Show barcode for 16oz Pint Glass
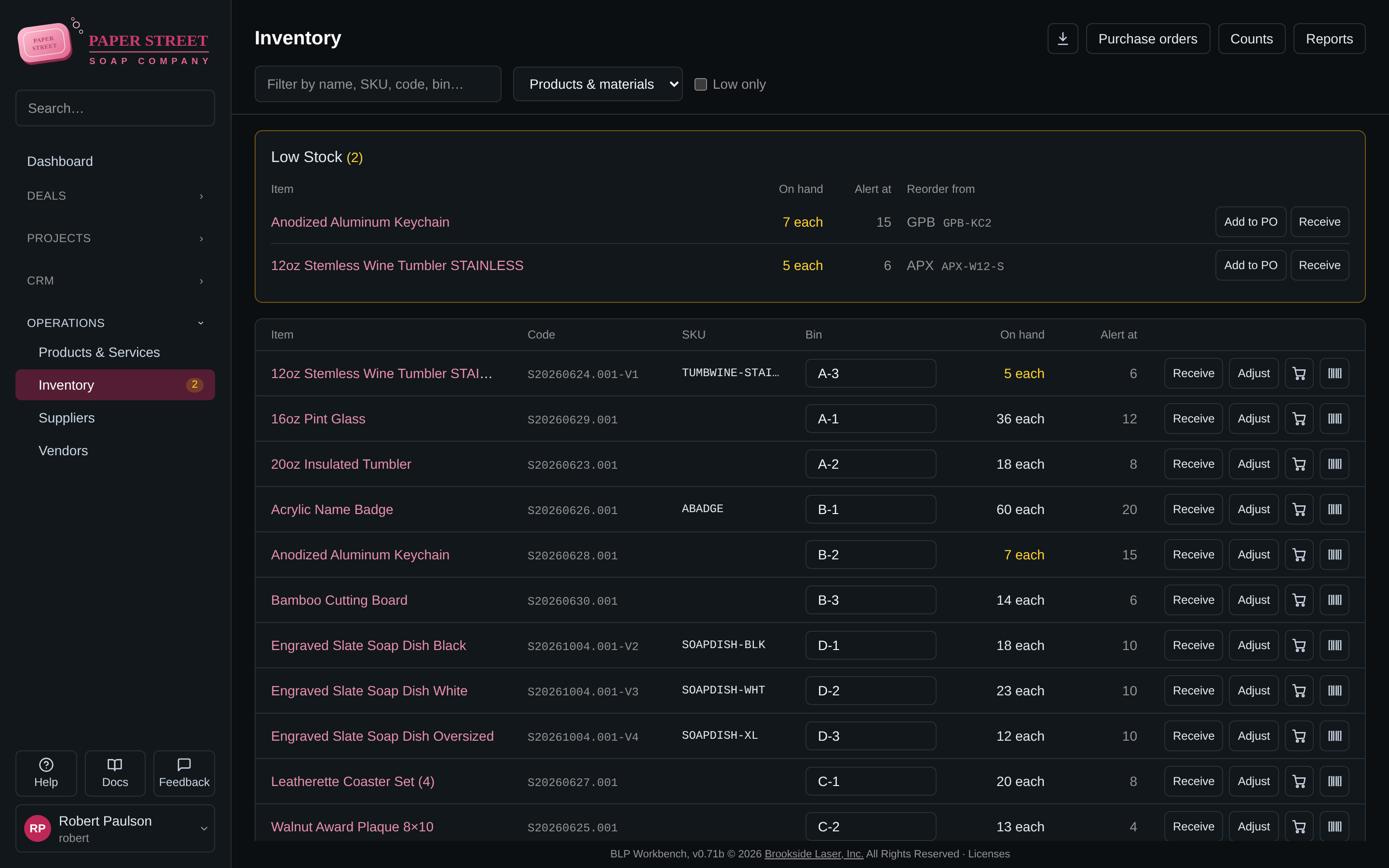 1335,419
